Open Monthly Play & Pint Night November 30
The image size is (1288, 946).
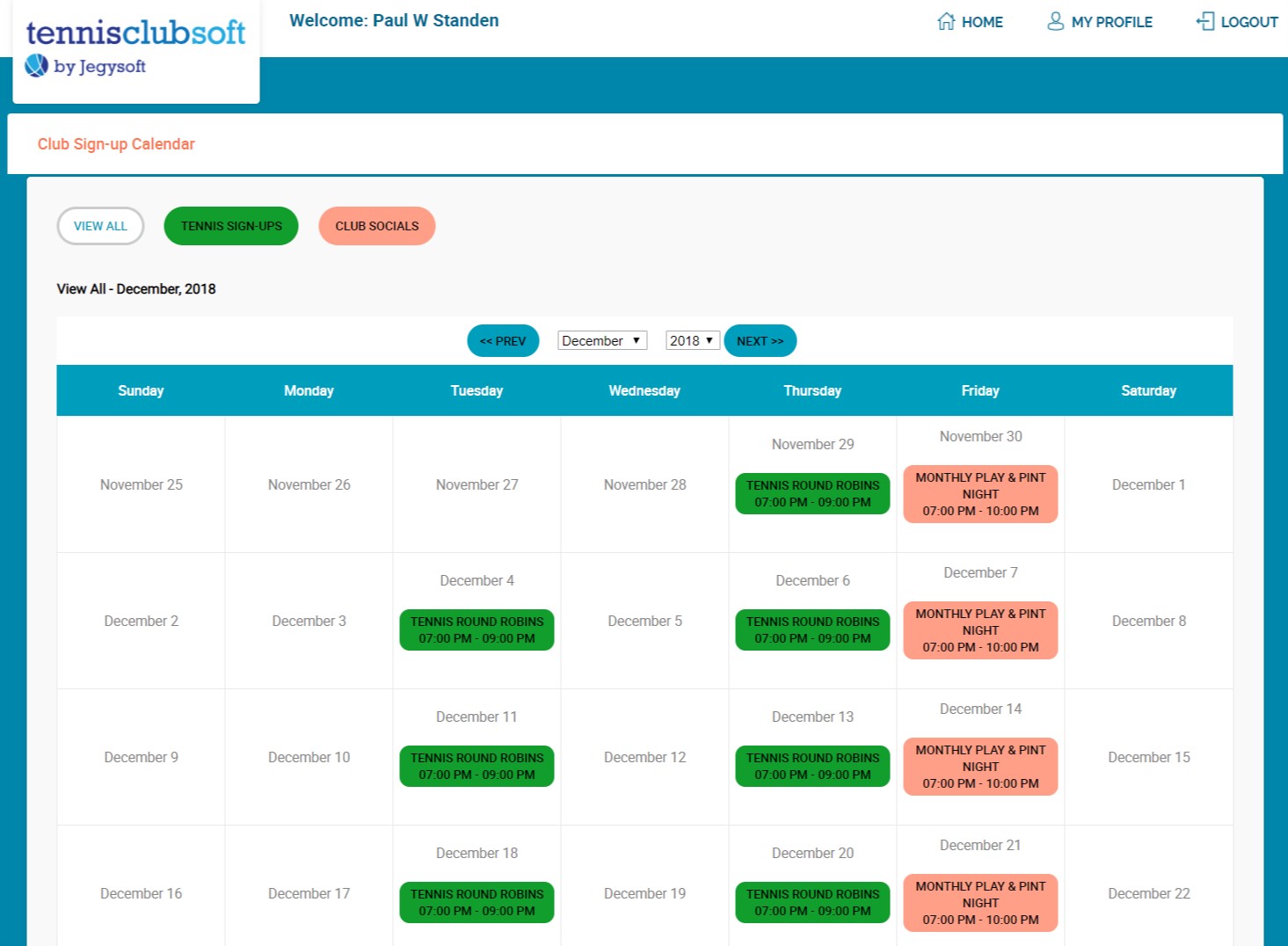[x=980, y=494]
